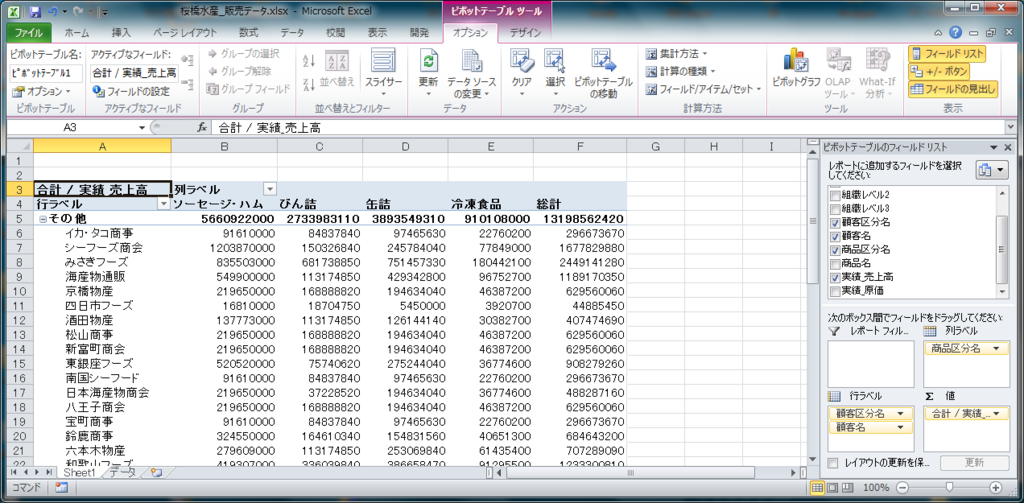Switch to the 挿入 ribbon tab
1024x503 pixels.
121,33
